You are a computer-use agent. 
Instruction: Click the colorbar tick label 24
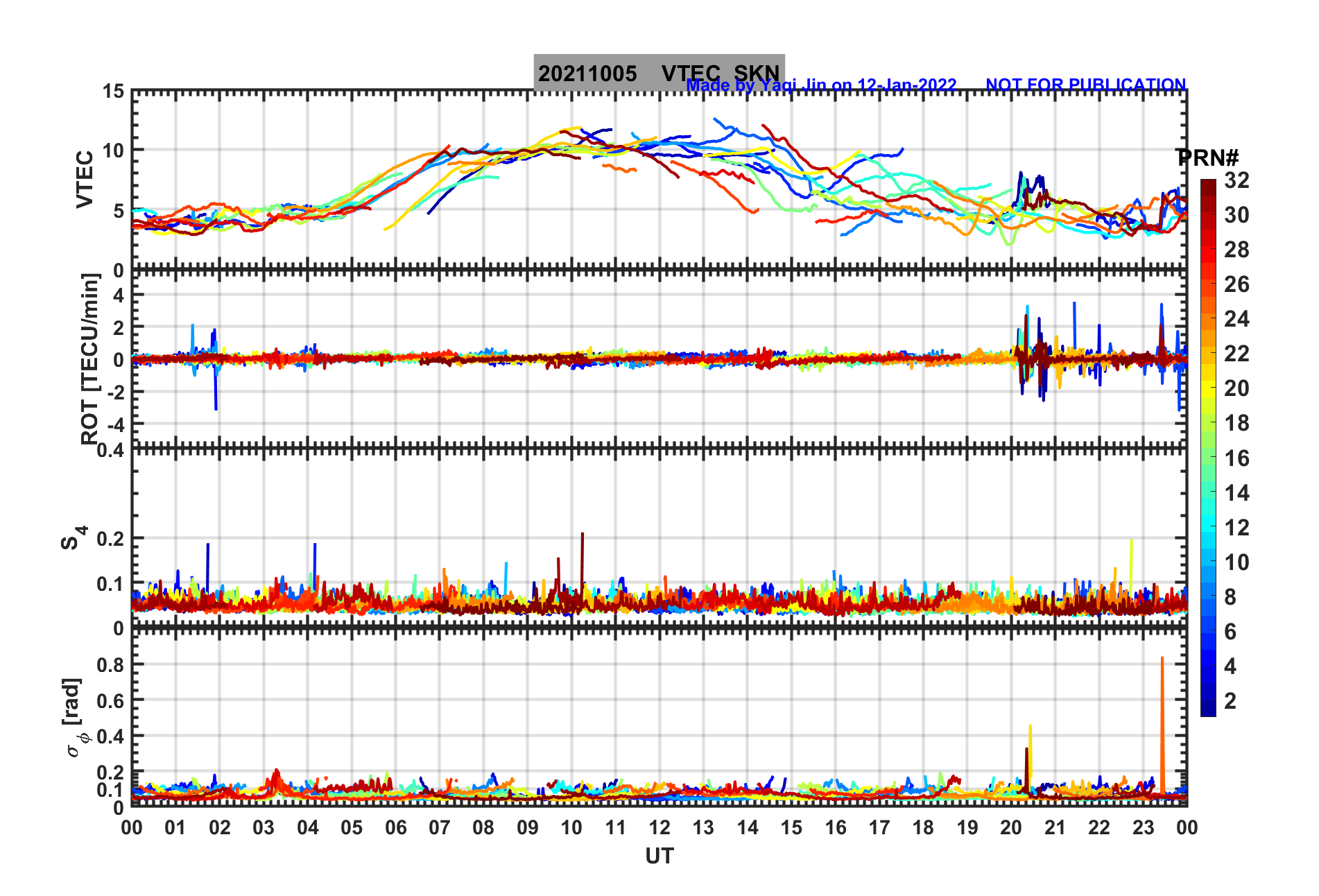point(1236,319)
